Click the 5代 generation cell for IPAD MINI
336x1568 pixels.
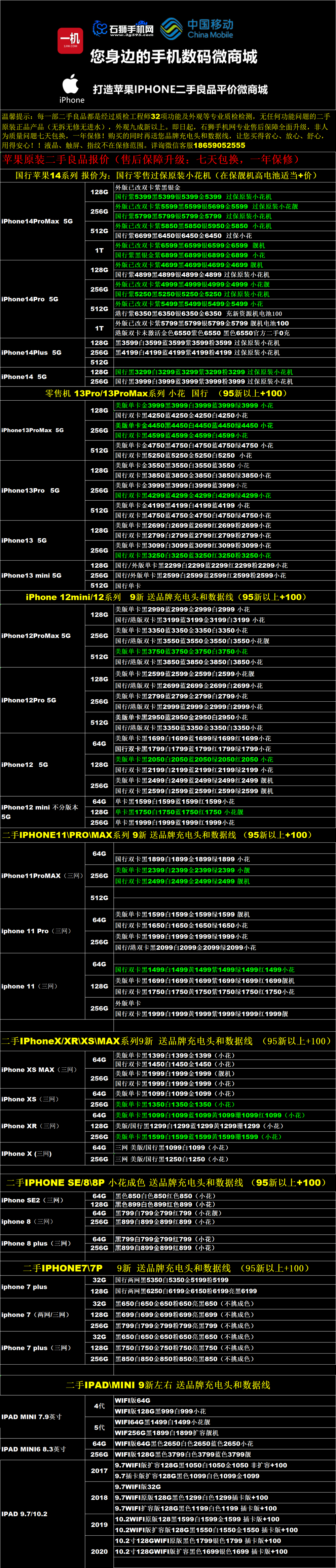99,1427
